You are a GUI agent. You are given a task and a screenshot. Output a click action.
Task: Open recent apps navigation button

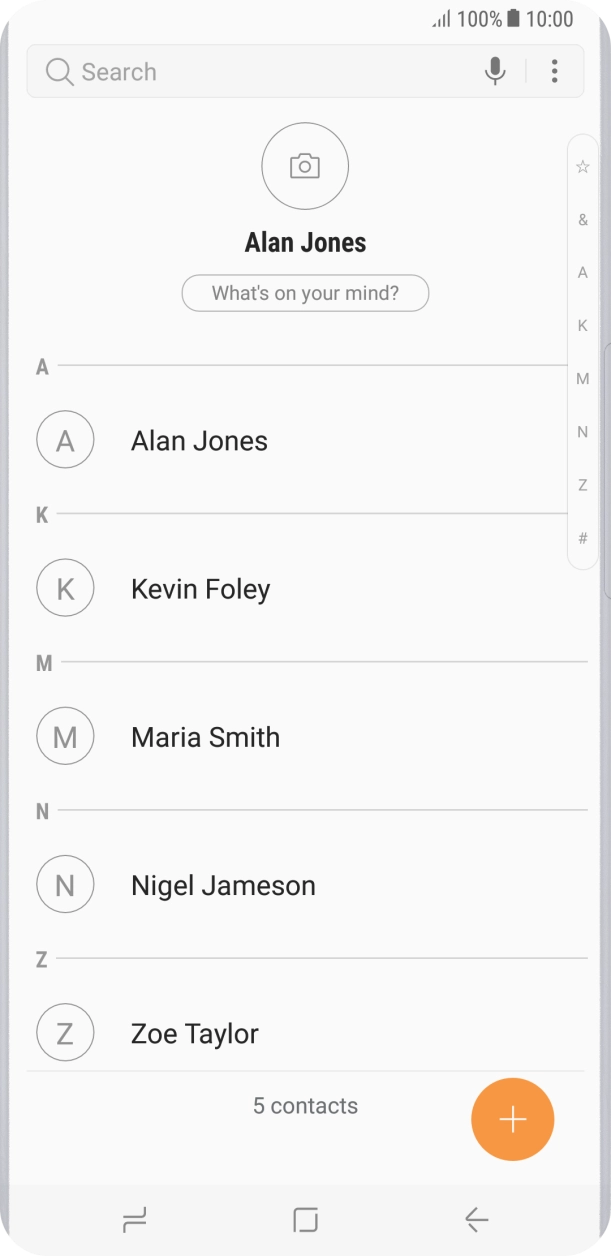point(134,1219)
